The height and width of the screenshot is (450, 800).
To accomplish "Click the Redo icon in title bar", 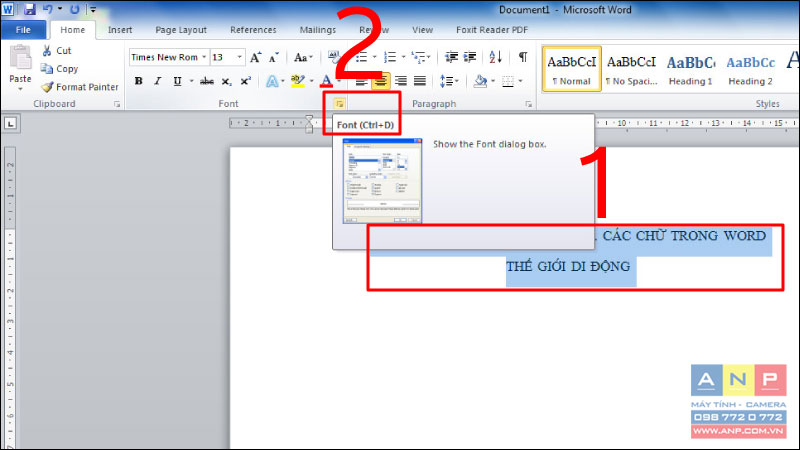I will (74, 9).
